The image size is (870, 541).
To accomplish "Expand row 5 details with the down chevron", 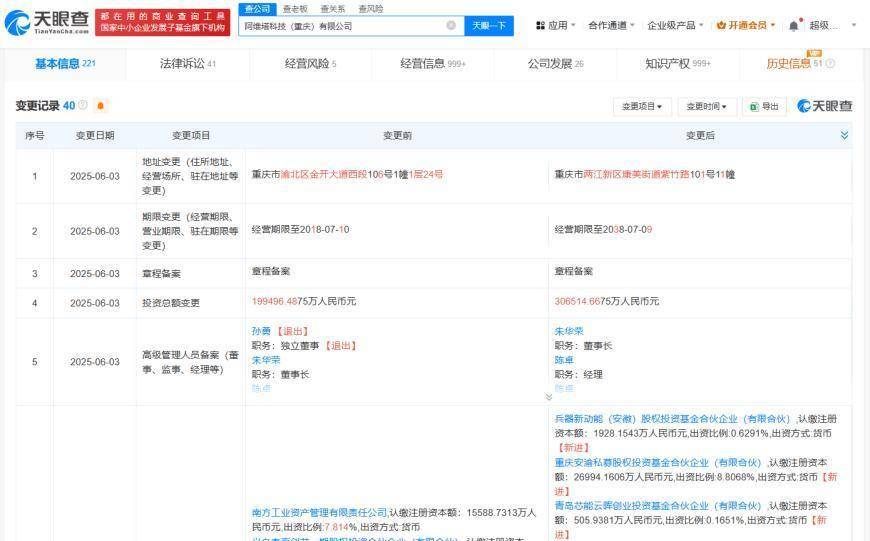I will click(x=548, y=397).
